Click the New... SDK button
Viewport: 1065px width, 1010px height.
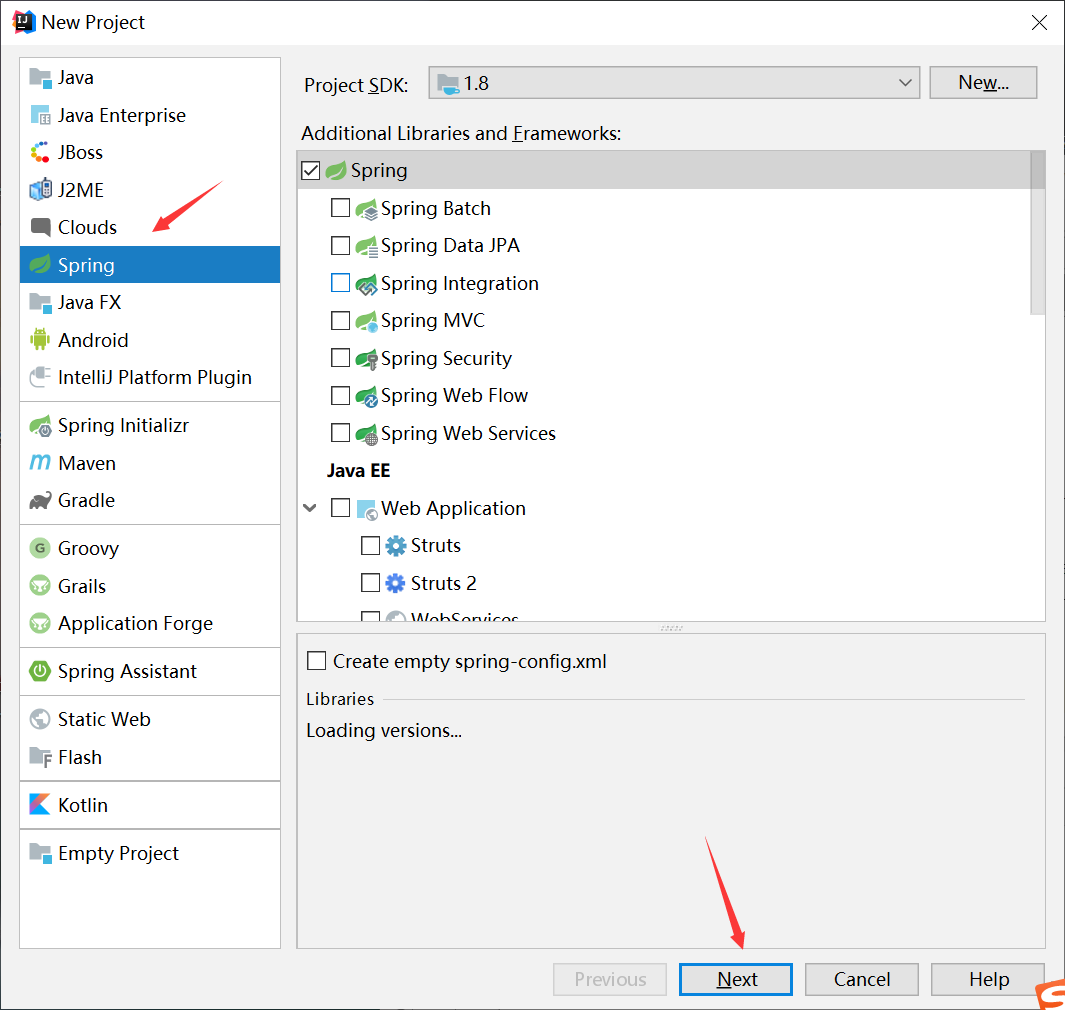pos(983,83)
